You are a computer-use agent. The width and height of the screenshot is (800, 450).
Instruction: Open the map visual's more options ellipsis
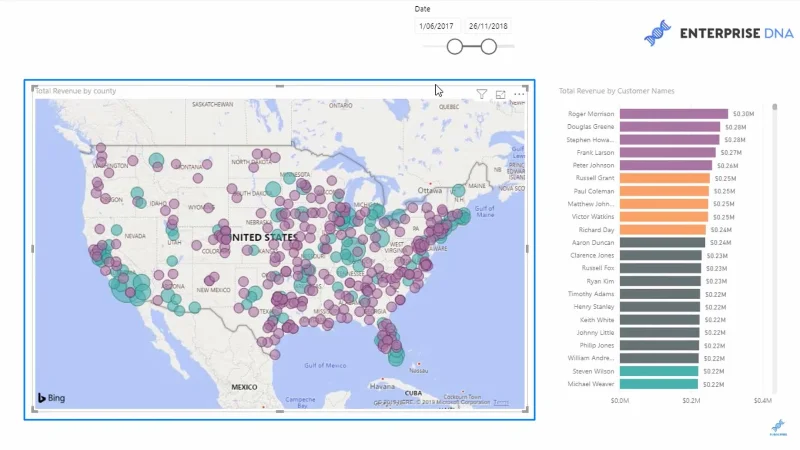519,94
